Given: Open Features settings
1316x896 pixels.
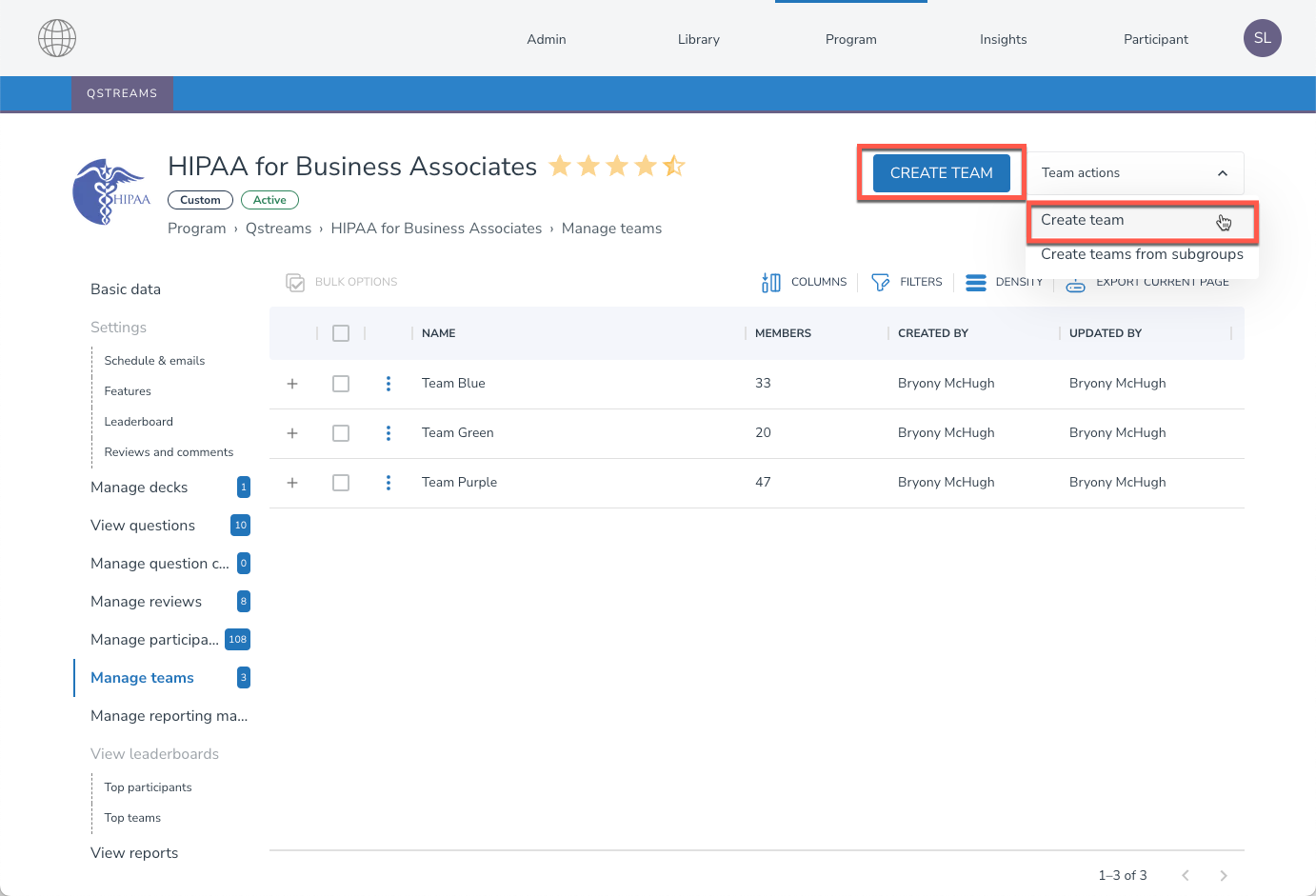Looking at the screenshot, I should (128, 391).
